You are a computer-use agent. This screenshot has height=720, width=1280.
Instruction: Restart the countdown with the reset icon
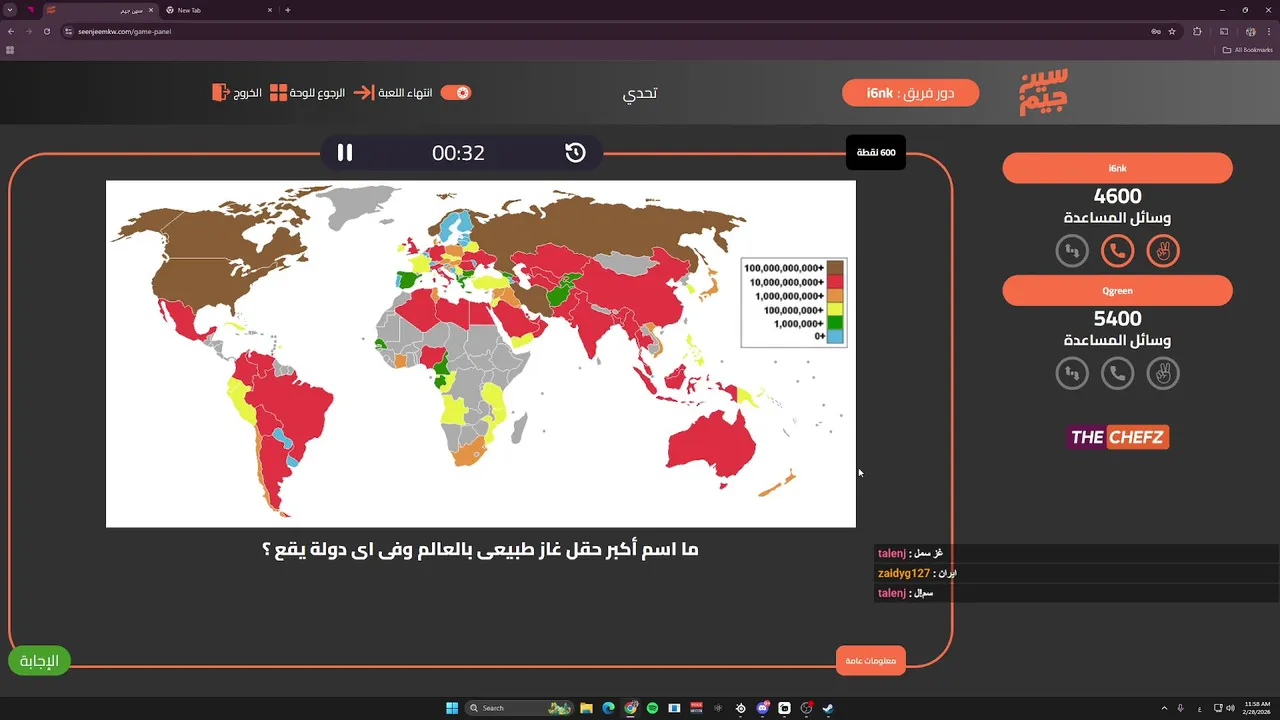coord(575,153)
